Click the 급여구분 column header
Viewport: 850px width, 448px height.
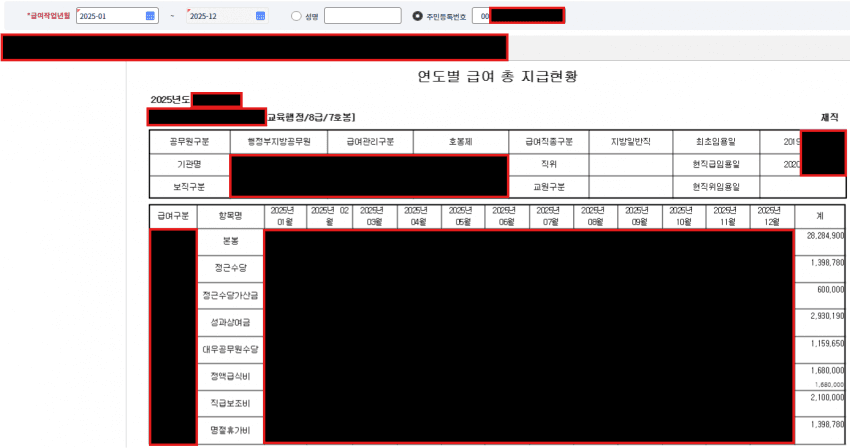click(x=173, y=216)
